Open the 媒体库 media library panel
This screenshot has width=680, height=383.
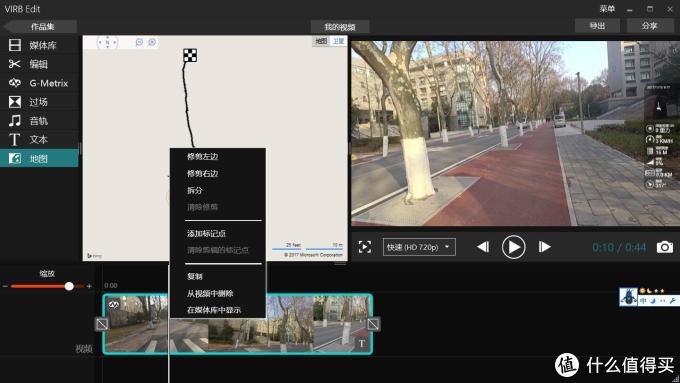39,45
